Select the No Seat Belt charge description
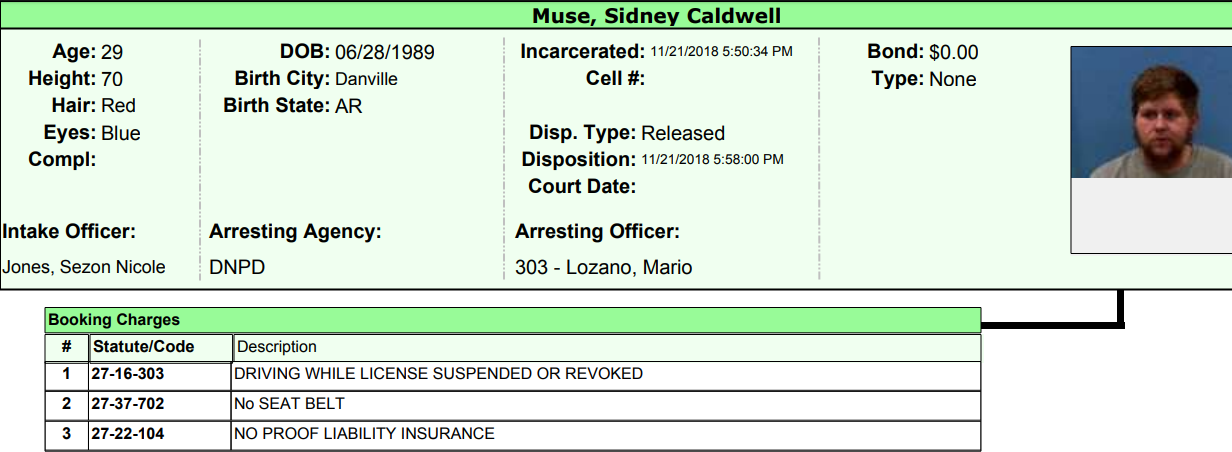This screenshot has height=452, width=1232. point(289,404)
